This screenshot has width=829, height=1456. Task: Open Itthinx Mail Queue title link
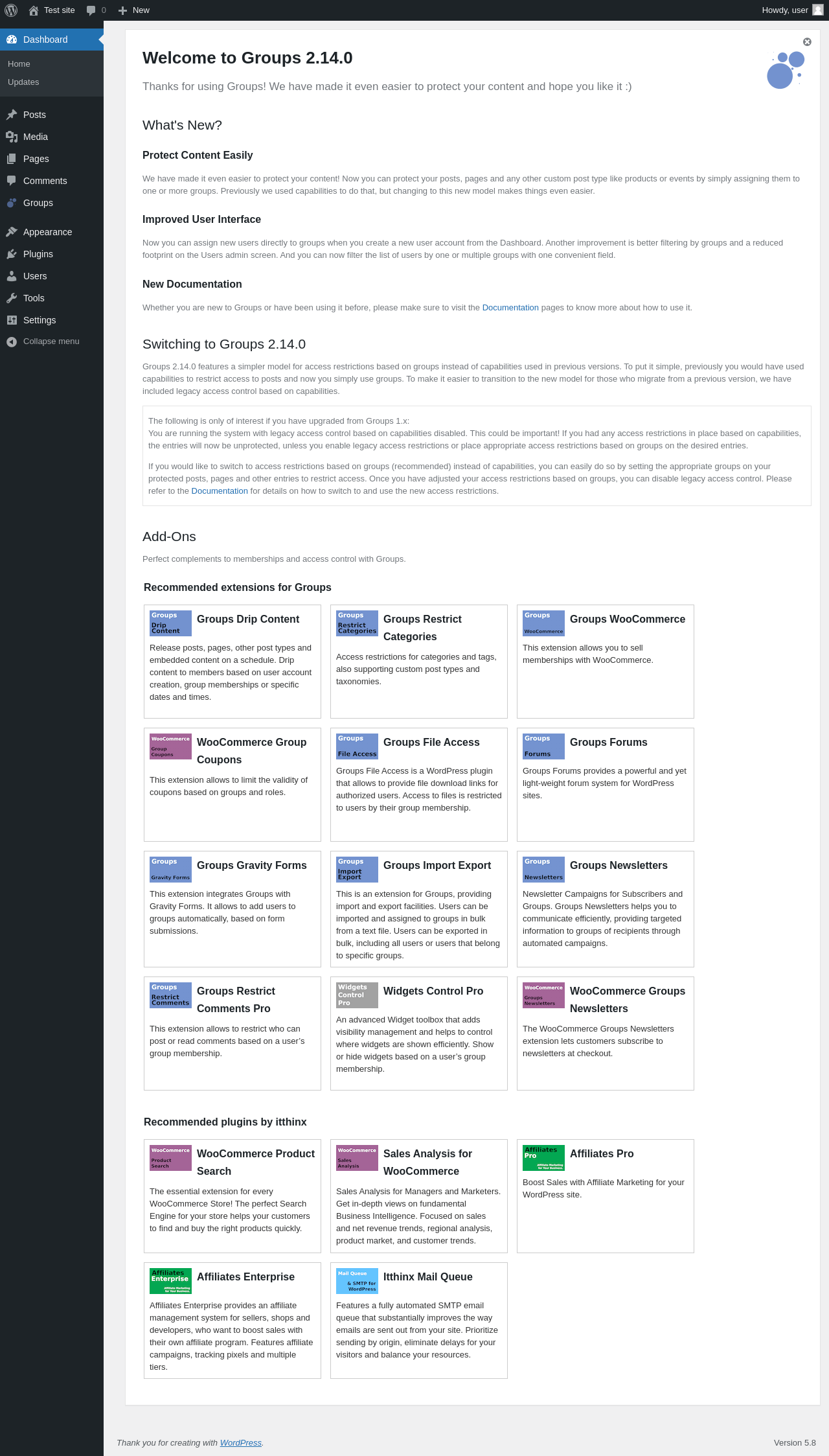pyautogui.click(x=428, y=1277)
